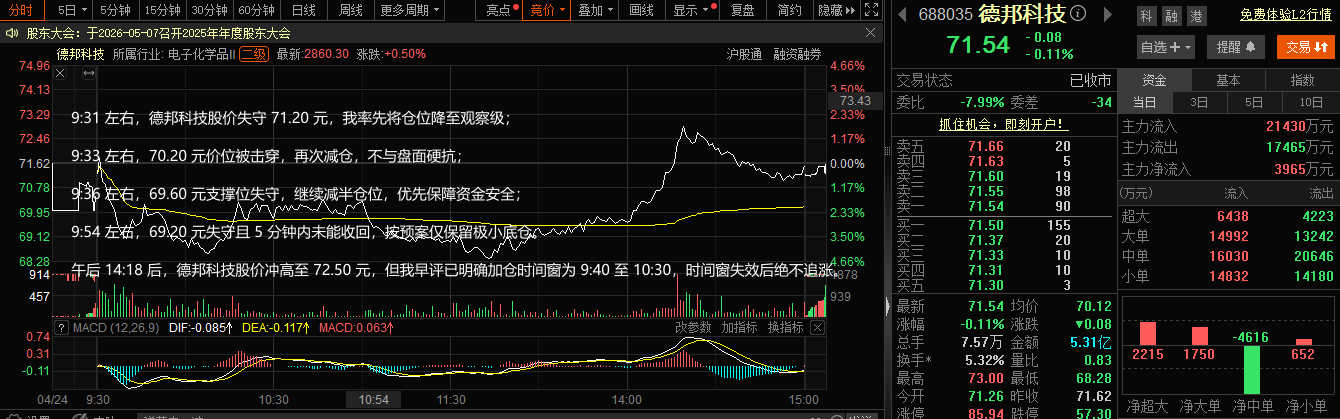Click 换指标 to change indicator
The image size is (1340, 419).
(785, 327)
